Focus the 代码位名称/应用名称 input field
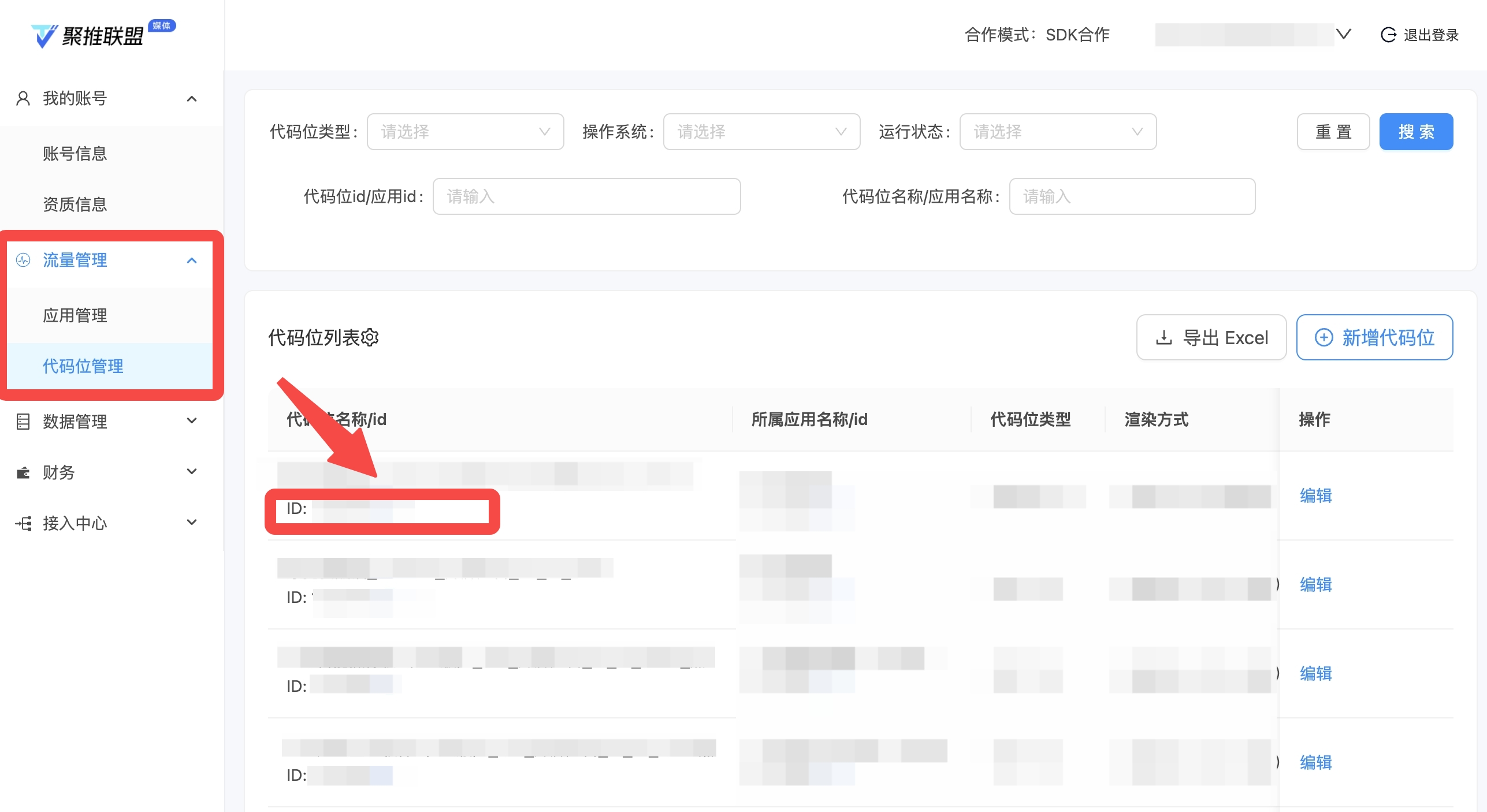1487x812 pixels. click(1132, 196)
